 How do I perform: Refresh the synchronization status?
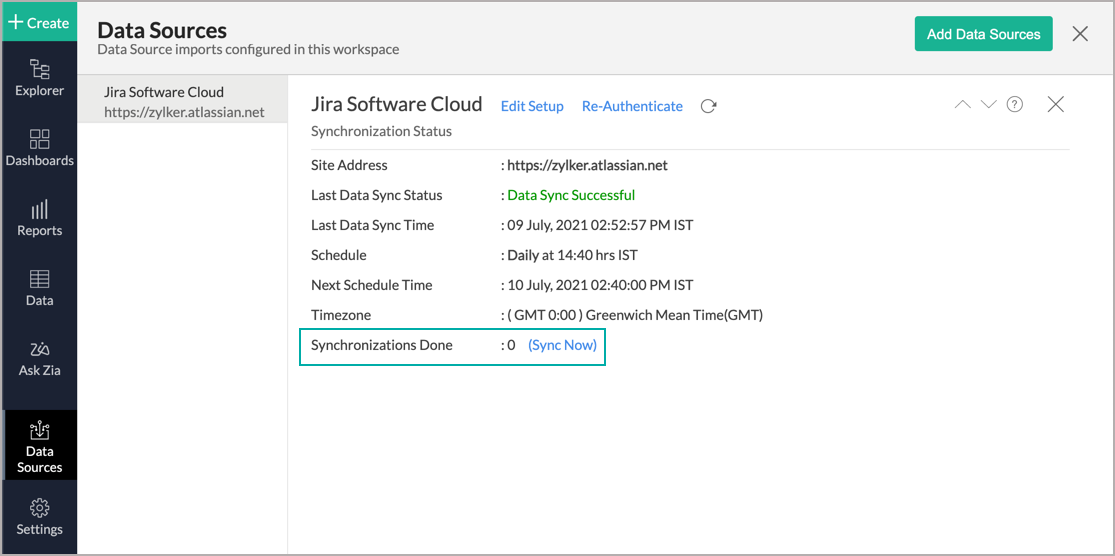(x=708, y=107)
